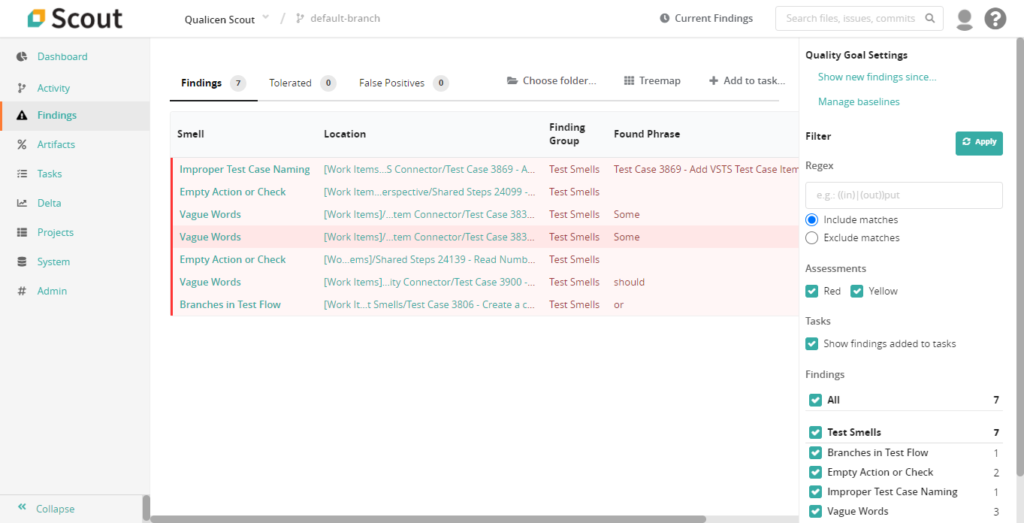Select the Exclude matches radio button
Screen dimensions: 1024x523
point(812,238)
